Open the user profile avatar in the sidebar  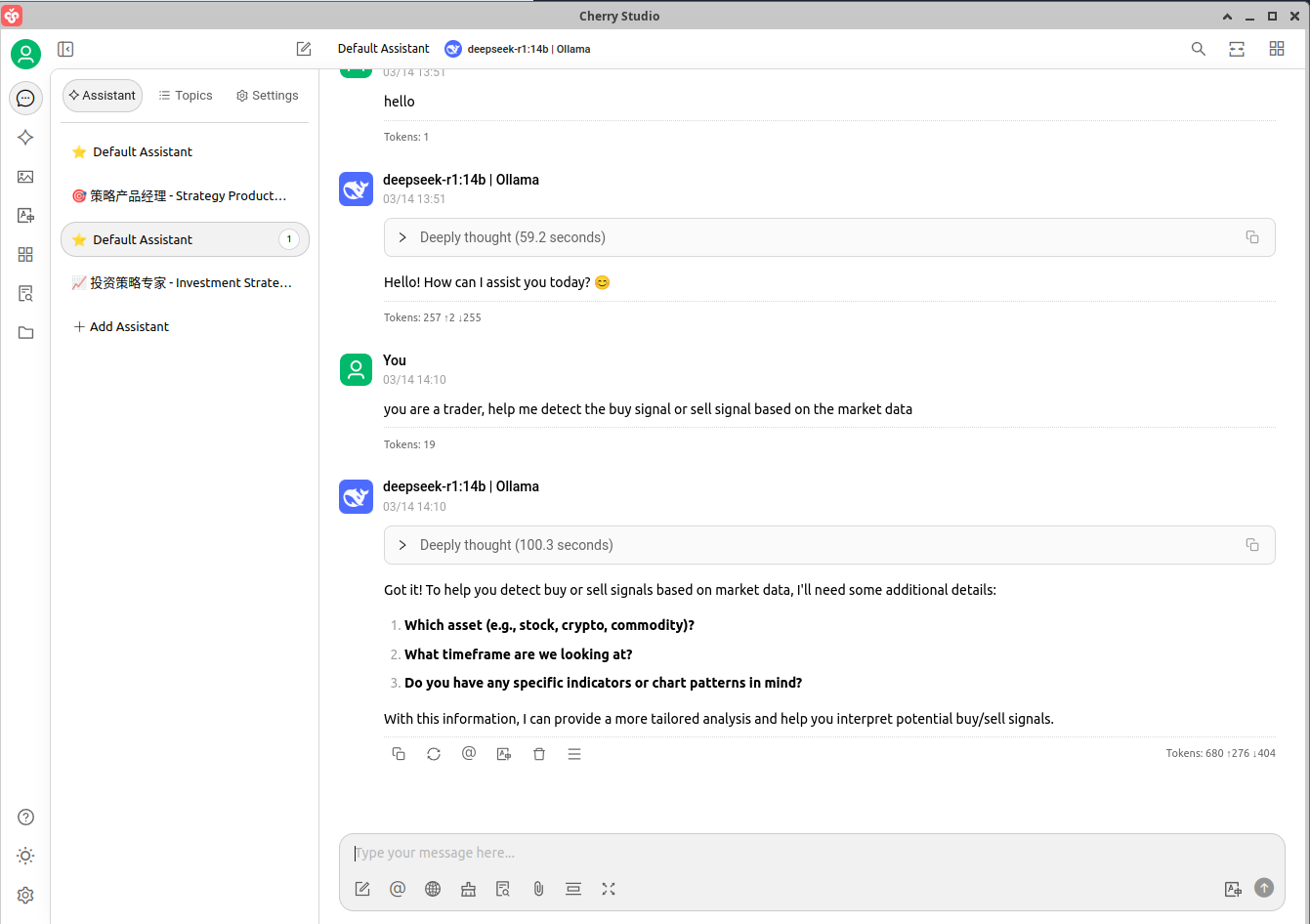coord(25,54)
